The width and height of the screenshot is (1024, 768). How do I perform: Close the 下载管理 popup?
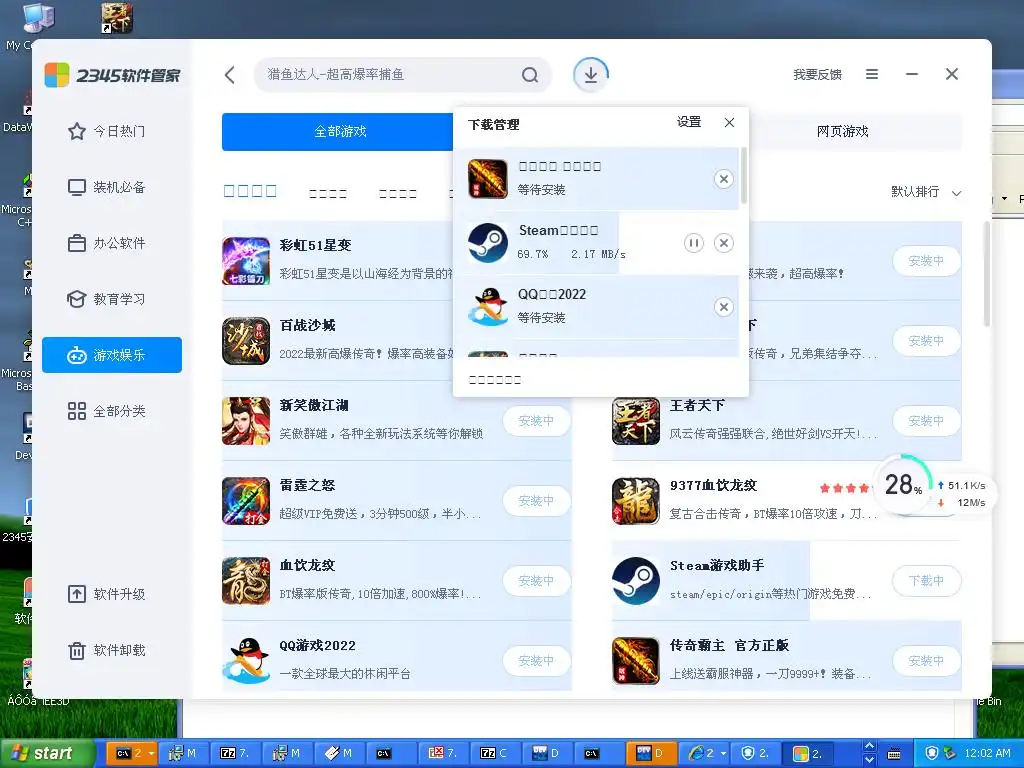(x=729, y=122)
